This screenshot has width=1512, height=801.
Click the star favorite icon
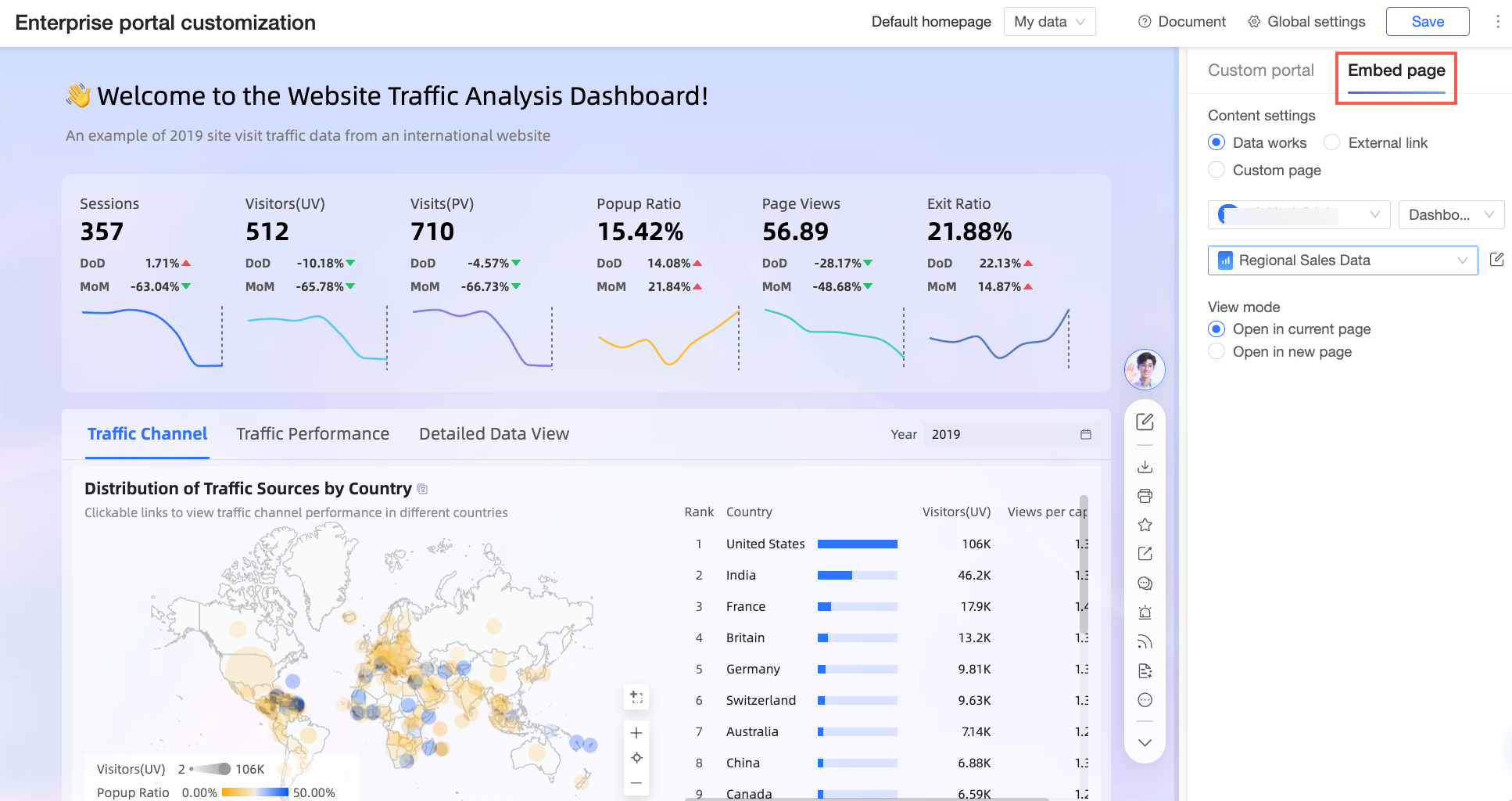tap(1145, 525)
